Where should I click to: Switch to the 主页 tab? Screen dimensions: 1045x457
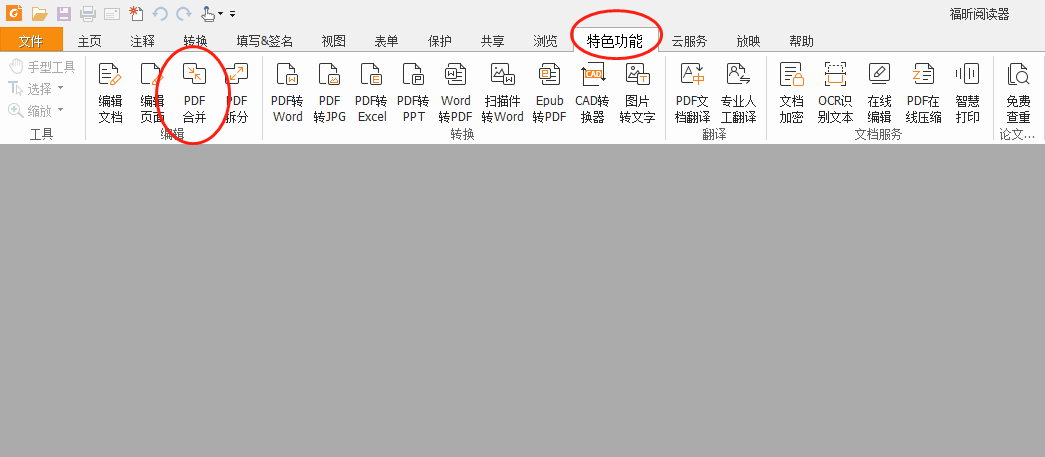click(90, 41)
